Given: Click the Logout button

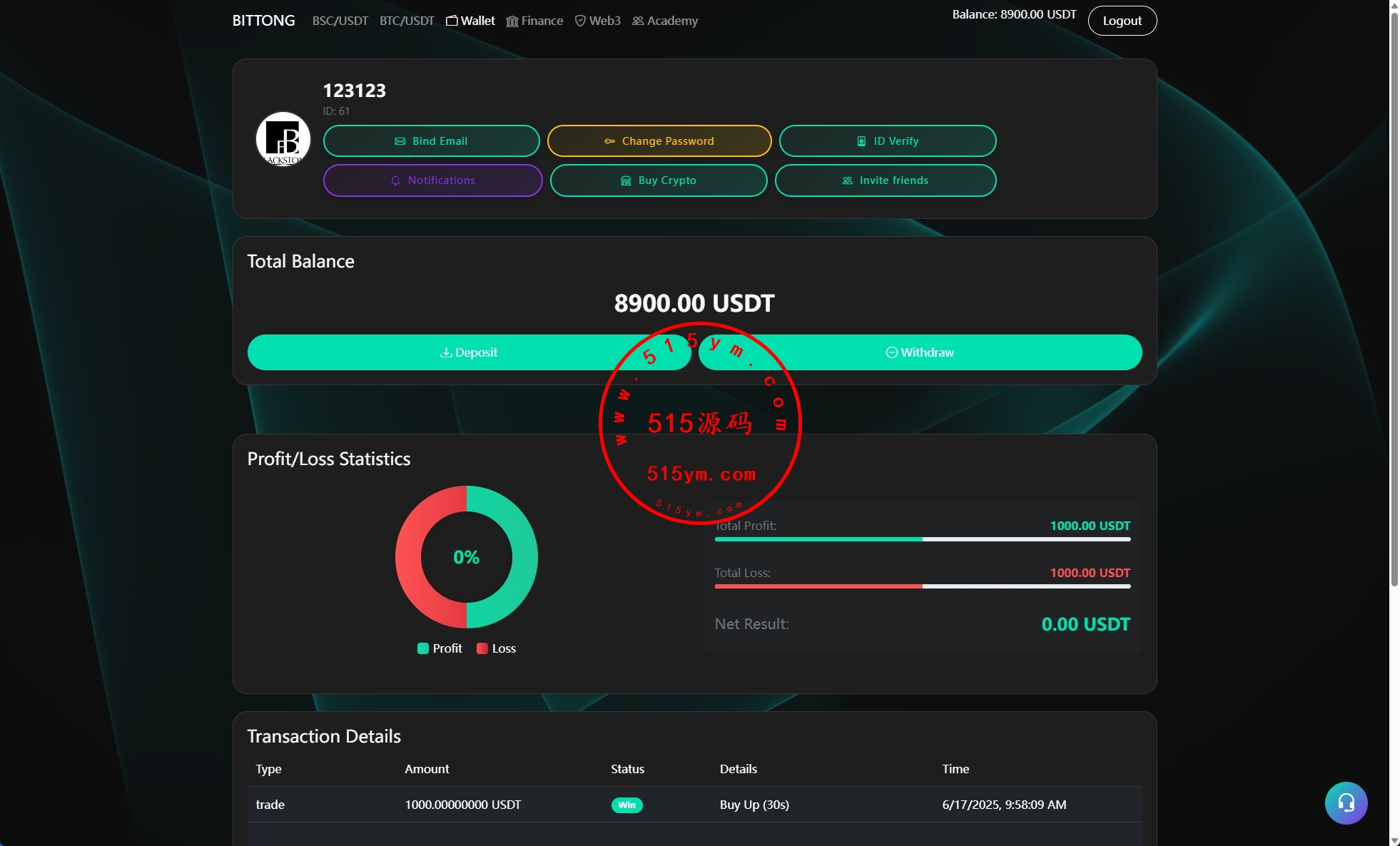Looking at the screenshot, I should pyautogui.click(x=1122, y=21).
